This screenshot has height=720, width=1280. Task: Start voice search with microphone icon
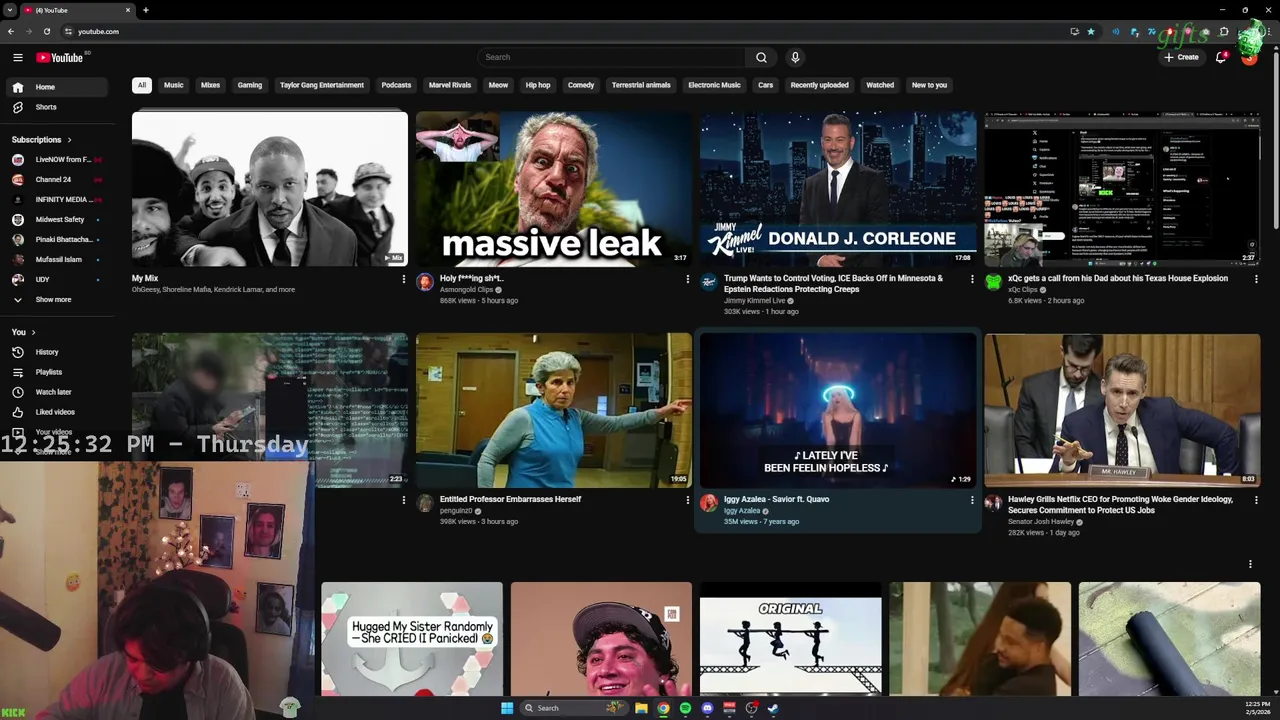[x=795, y=57]
